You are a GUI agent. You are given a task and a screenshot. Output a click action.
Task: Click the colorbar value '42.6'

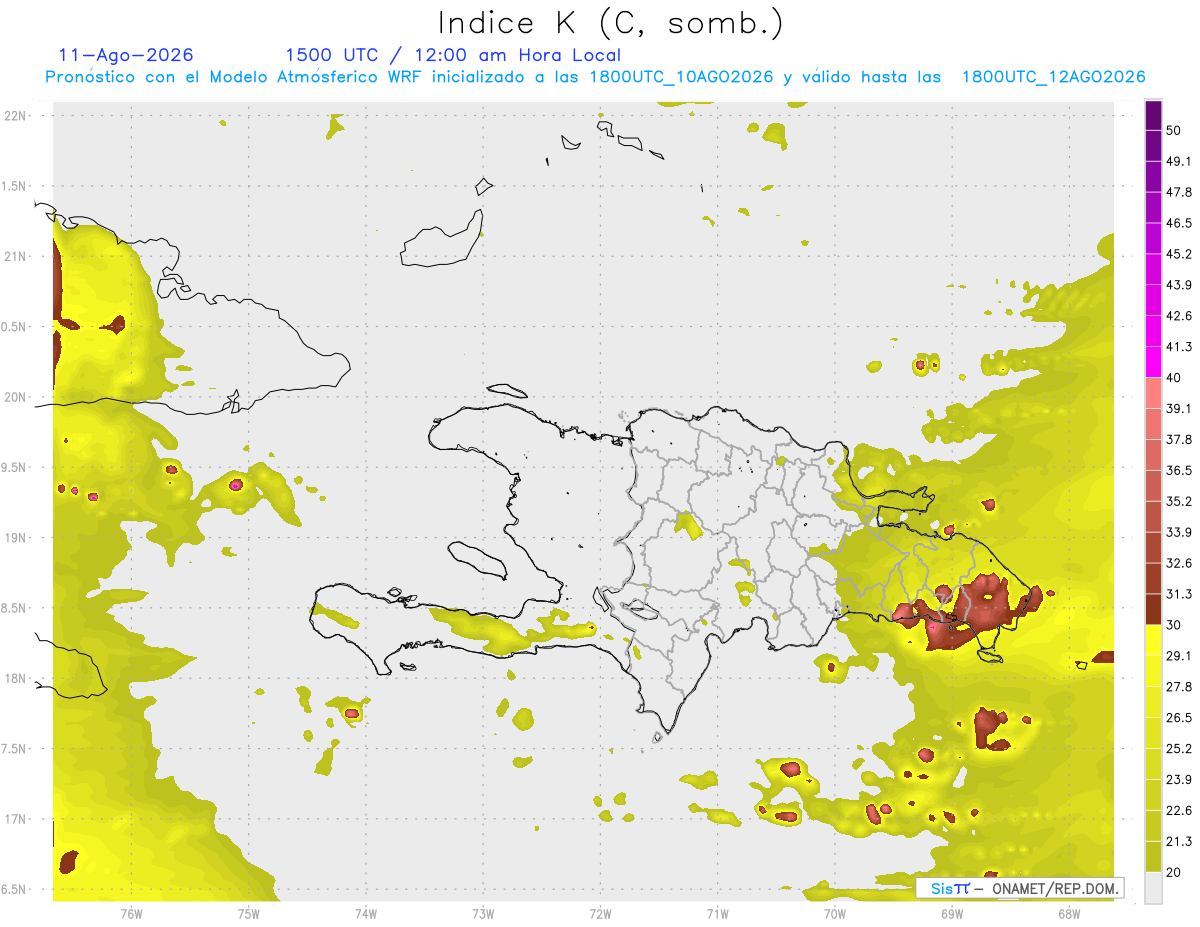pyautogui.click(x=1179, y=316)
